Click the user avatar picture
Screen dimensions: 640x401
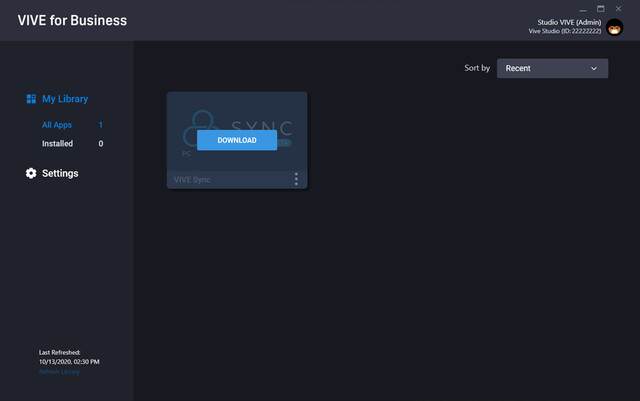click(614, 27)
